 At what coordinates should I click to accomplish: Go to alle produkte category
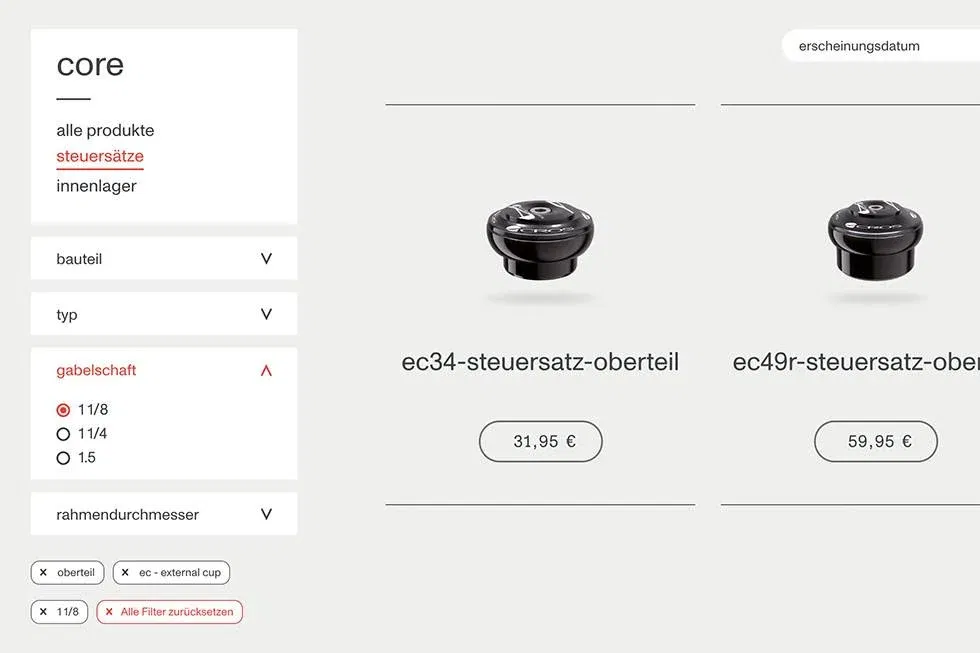pyautogui.click(x=105, y=130)
